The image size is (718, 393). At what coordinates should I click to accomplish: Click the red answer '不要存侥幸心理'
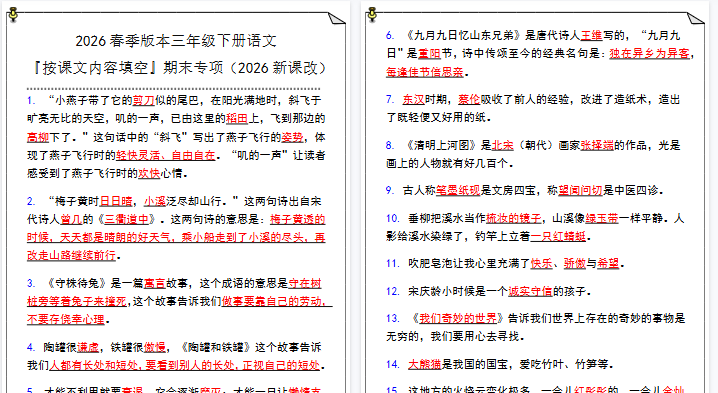(66, 319)
